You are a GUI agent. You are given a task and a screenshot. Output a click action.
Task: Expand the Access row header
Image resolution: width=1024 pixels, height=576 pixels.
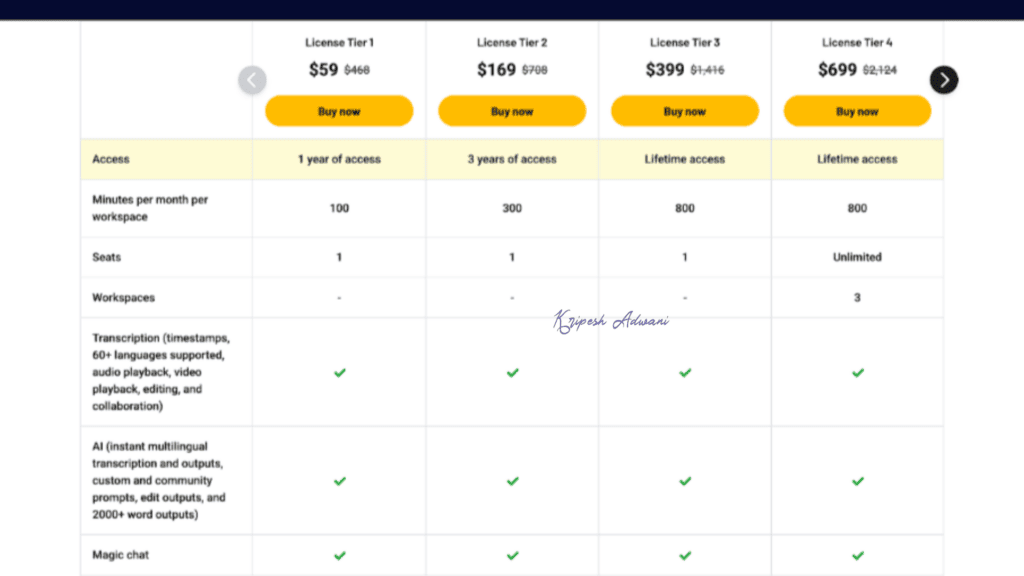pyautogui.click(x=111, y=159)
